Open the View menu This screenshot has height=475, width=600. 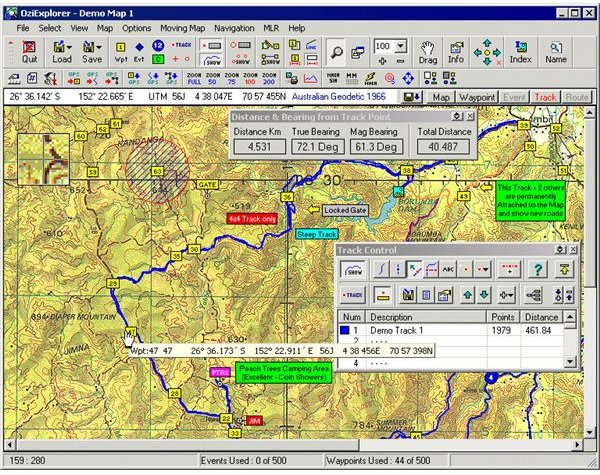(79, 28)
